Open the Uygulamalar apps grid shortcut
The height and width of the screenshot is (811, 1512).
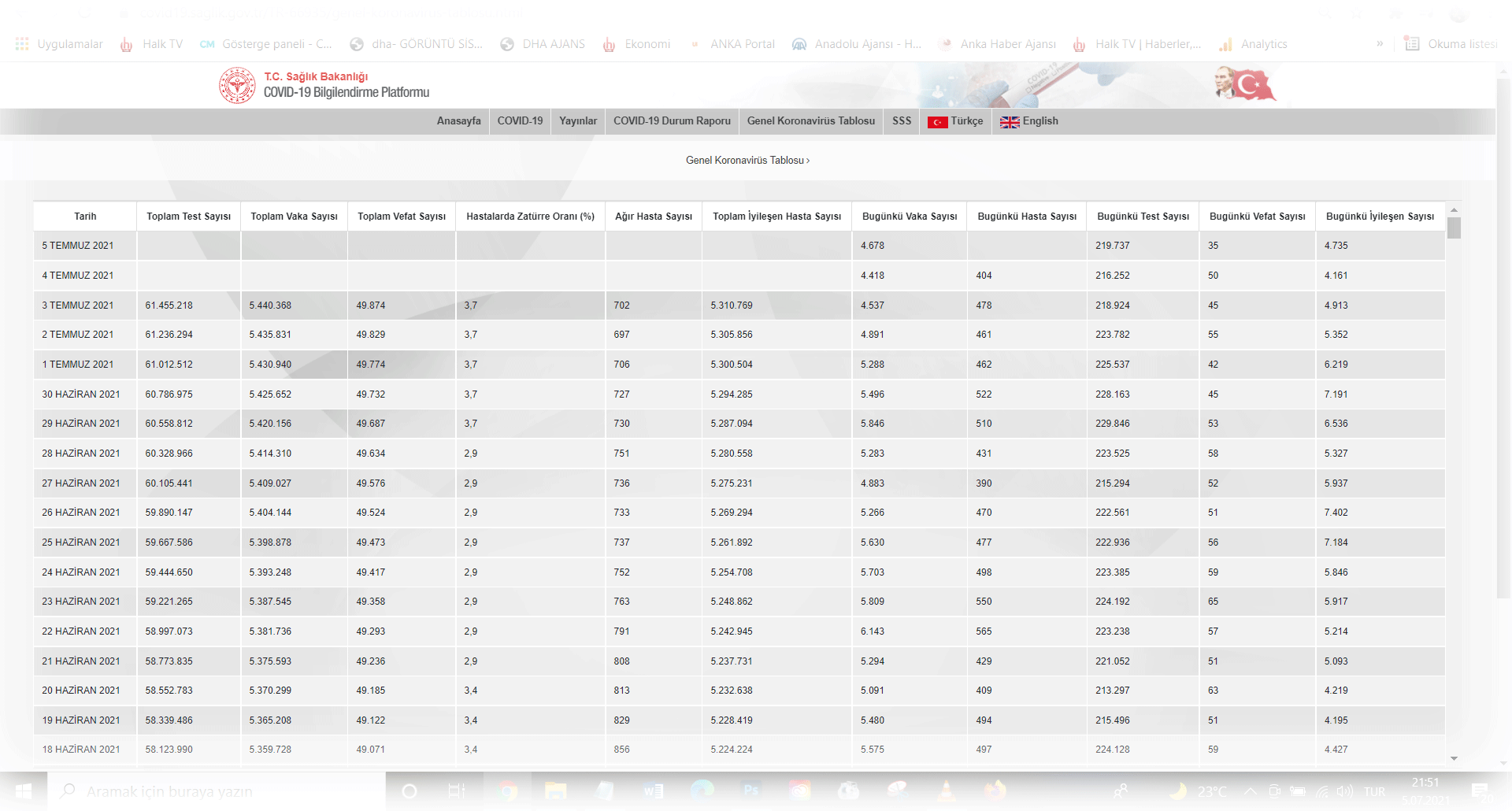[x=59, y=44]
